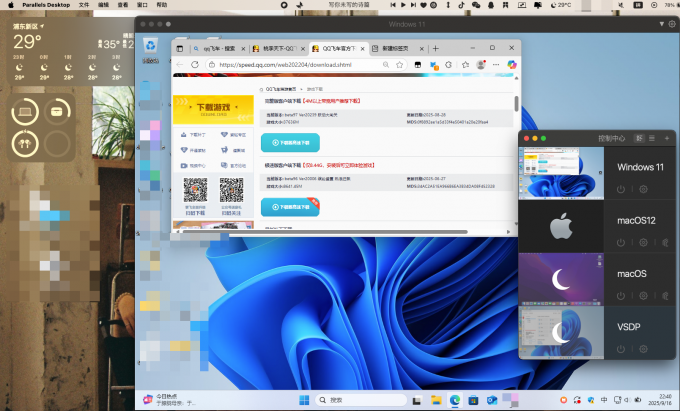The image size is (680, 411).
Task: Open the Recycle Bin on Windows desktop
Action: [150, 50]
